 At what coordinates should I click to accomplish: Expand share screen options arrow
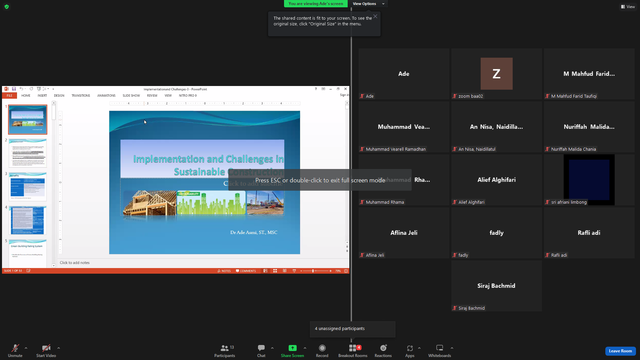click(304, 348)
